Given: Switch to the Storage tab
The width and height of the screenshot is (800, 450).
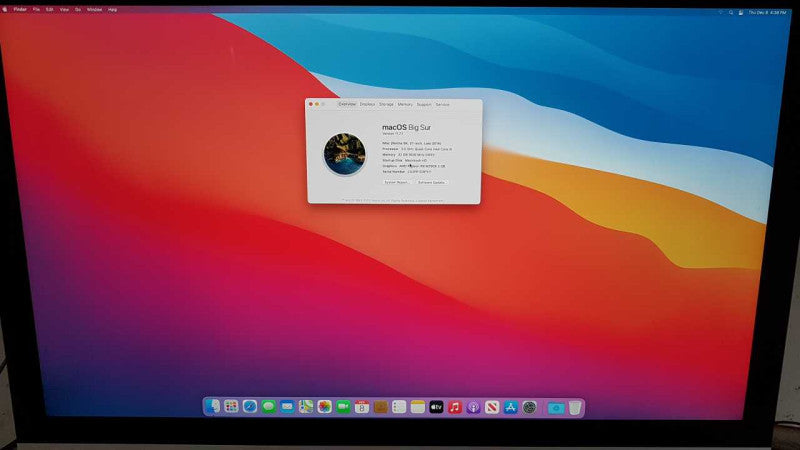Looking at the screenshot, I should 386,104.
